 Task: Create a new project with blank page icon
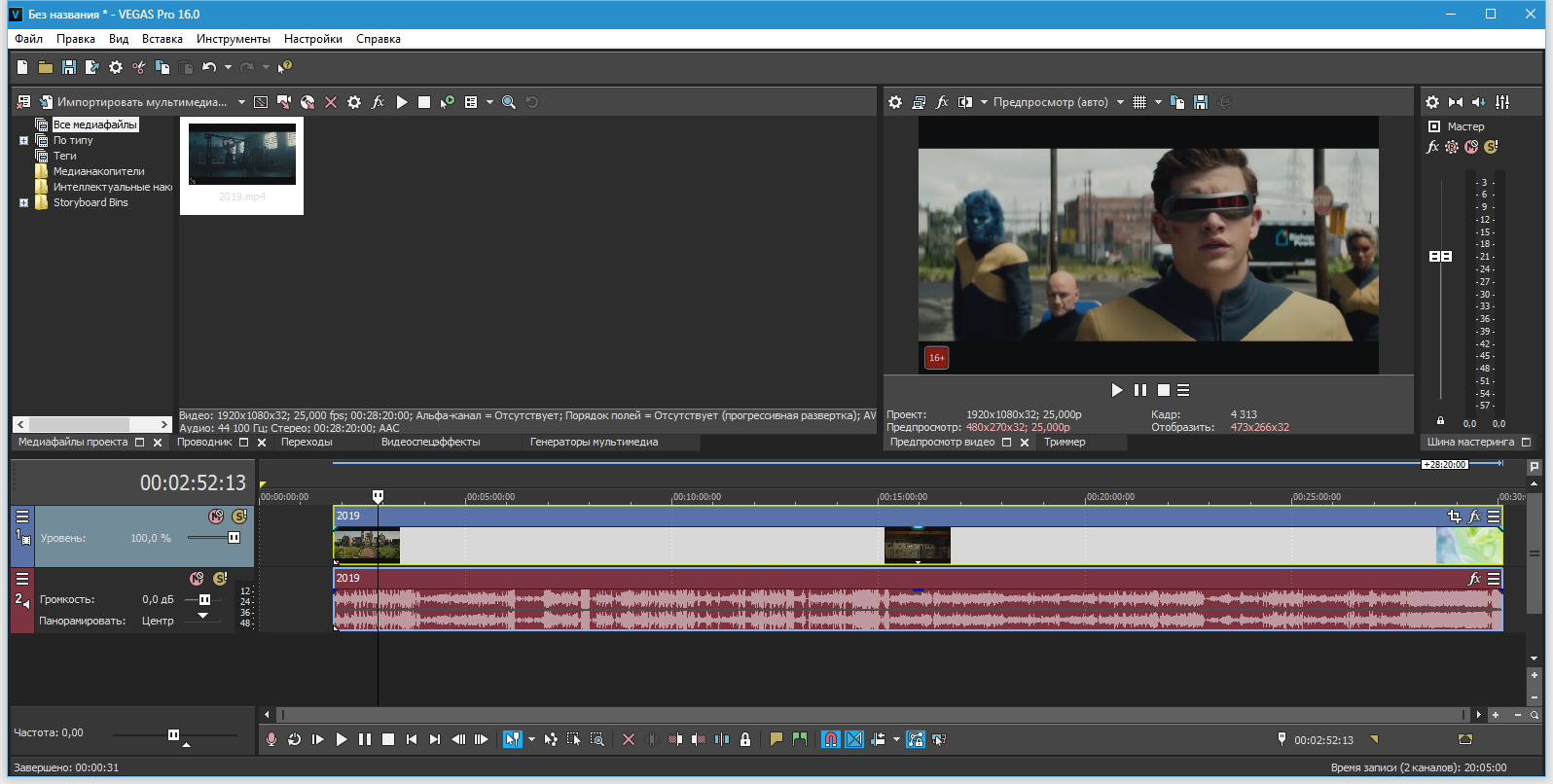coord(22,67)
